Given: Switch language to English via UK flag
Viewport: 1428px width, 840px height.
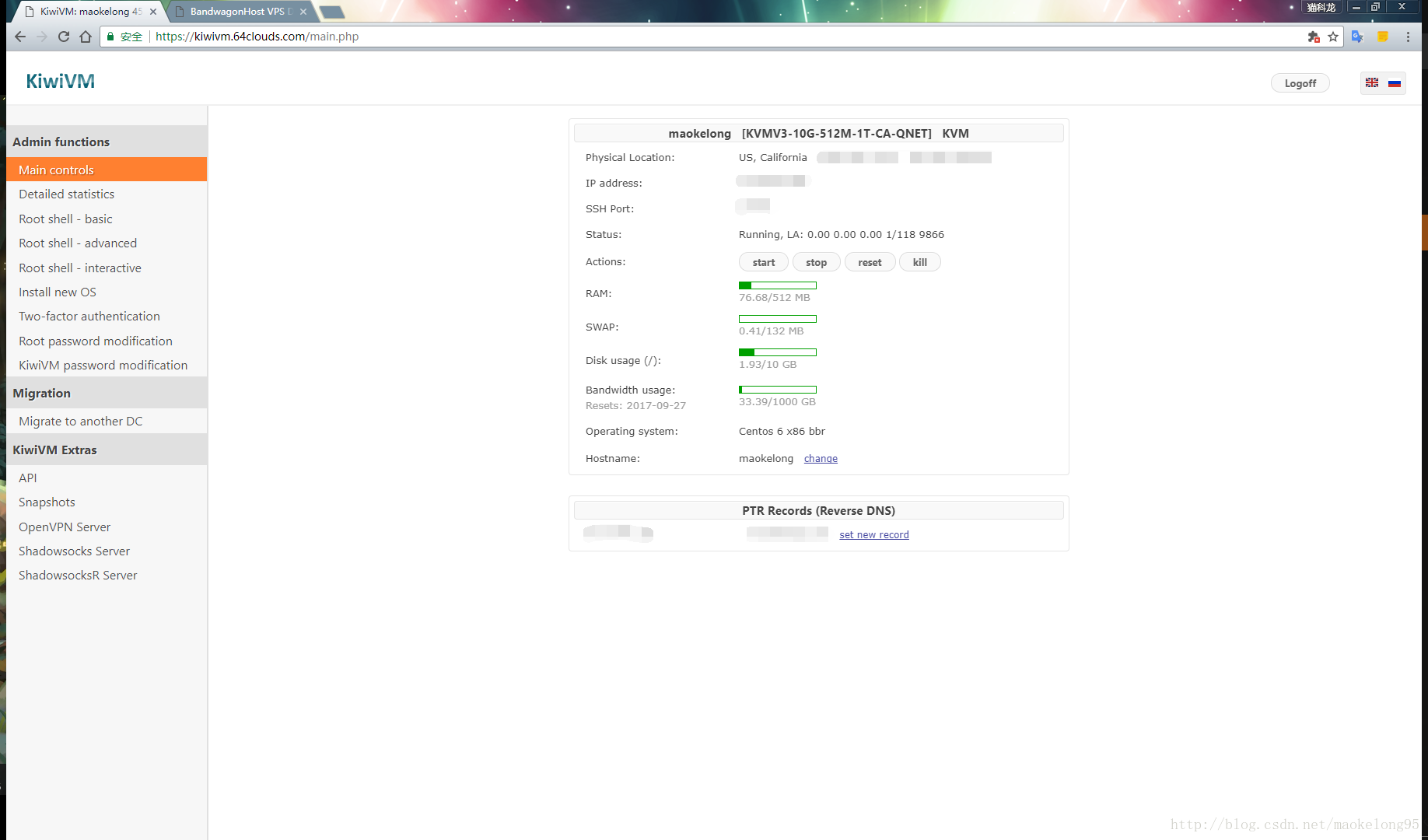Looking at the screenshot, I should (1372, 82).
